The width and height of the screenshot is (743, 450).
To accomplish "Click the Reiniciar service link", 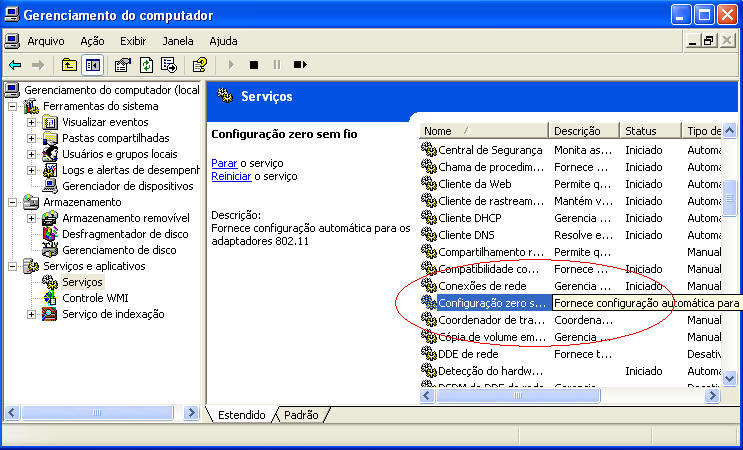I will pos(231,176).
